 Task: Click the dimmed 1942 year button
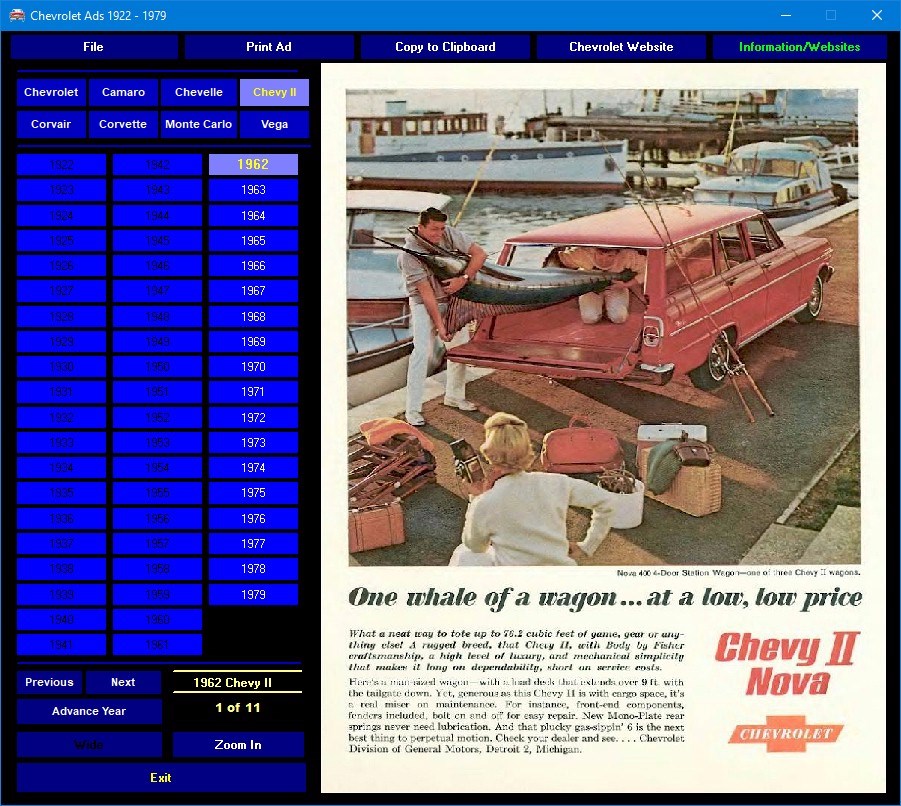click(157, 165)
